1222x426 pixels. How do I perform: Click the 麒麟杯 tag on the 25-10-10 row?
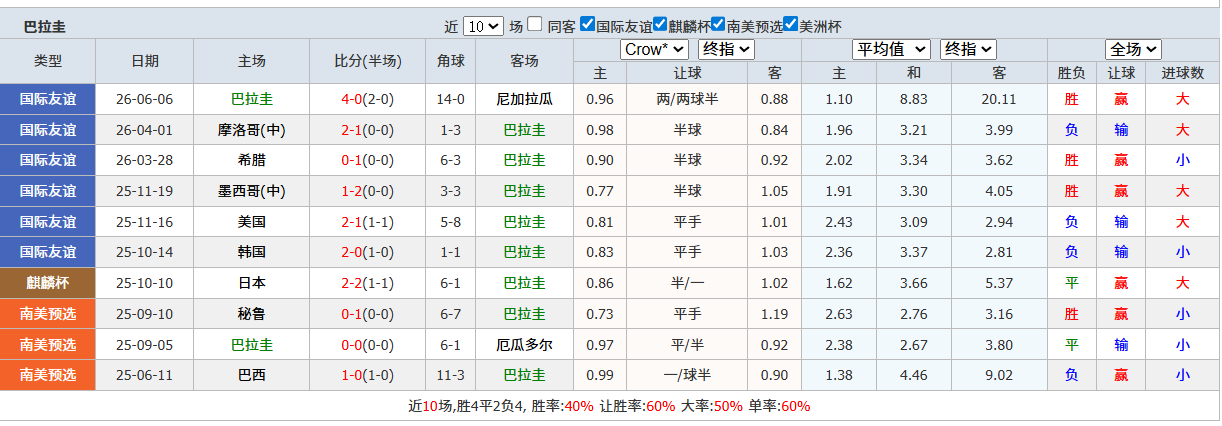click(x=48, y=283)
